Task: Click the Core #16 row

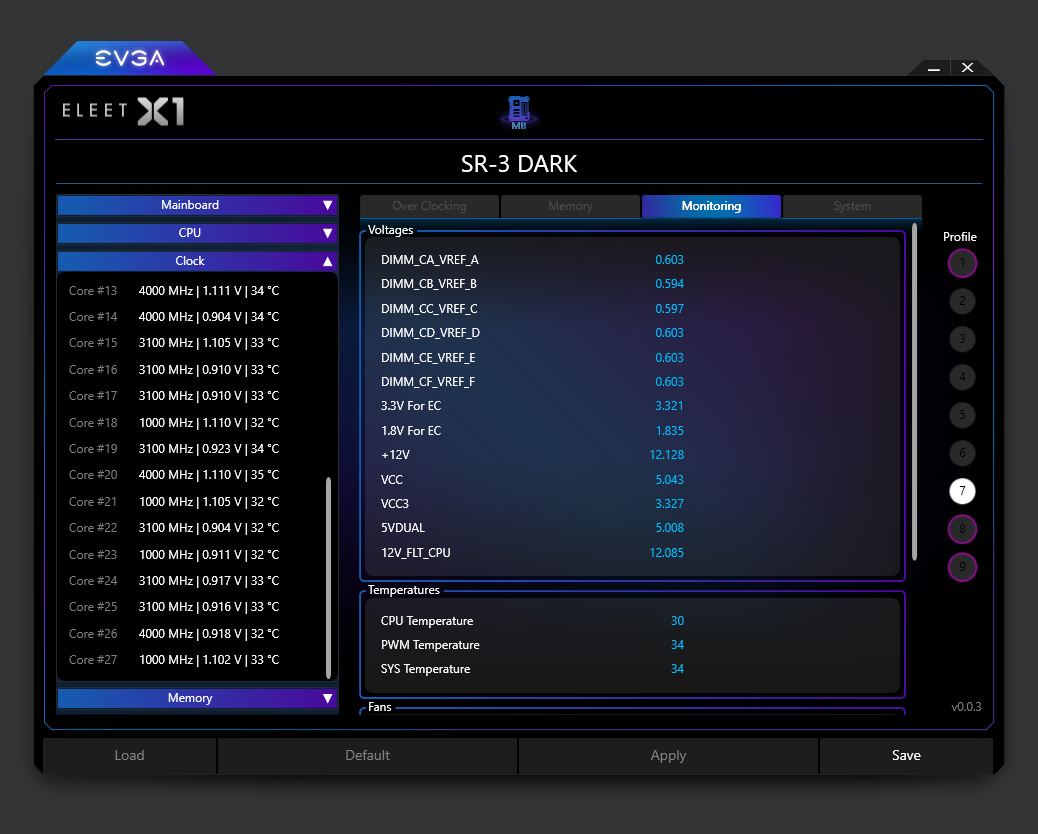Action: tap(174, 369)
